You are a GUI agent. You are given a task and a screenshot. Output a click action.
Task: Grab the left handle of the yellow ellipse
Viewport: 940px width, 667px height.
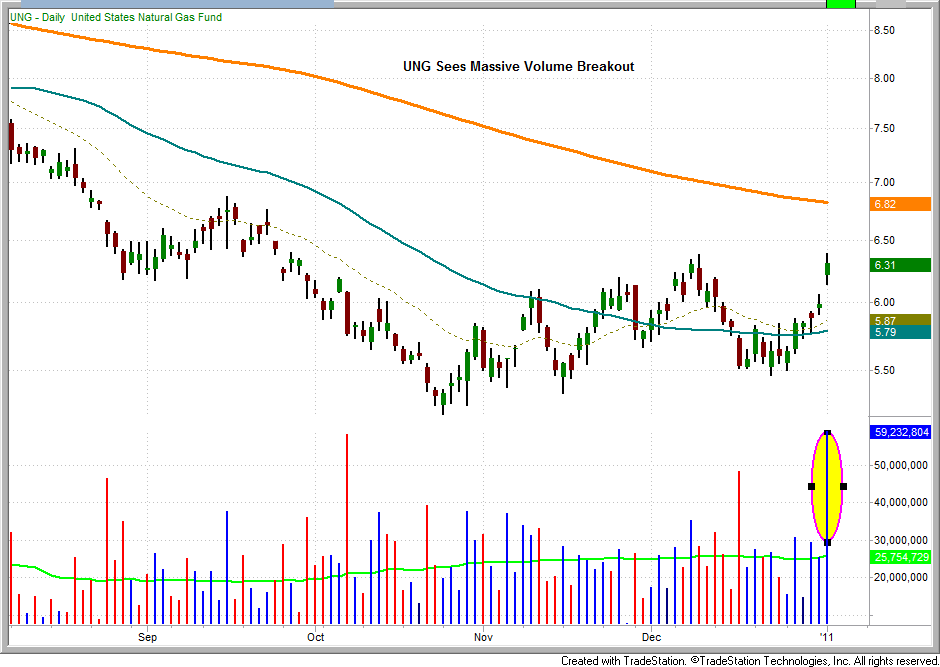[x=812, y=487]
